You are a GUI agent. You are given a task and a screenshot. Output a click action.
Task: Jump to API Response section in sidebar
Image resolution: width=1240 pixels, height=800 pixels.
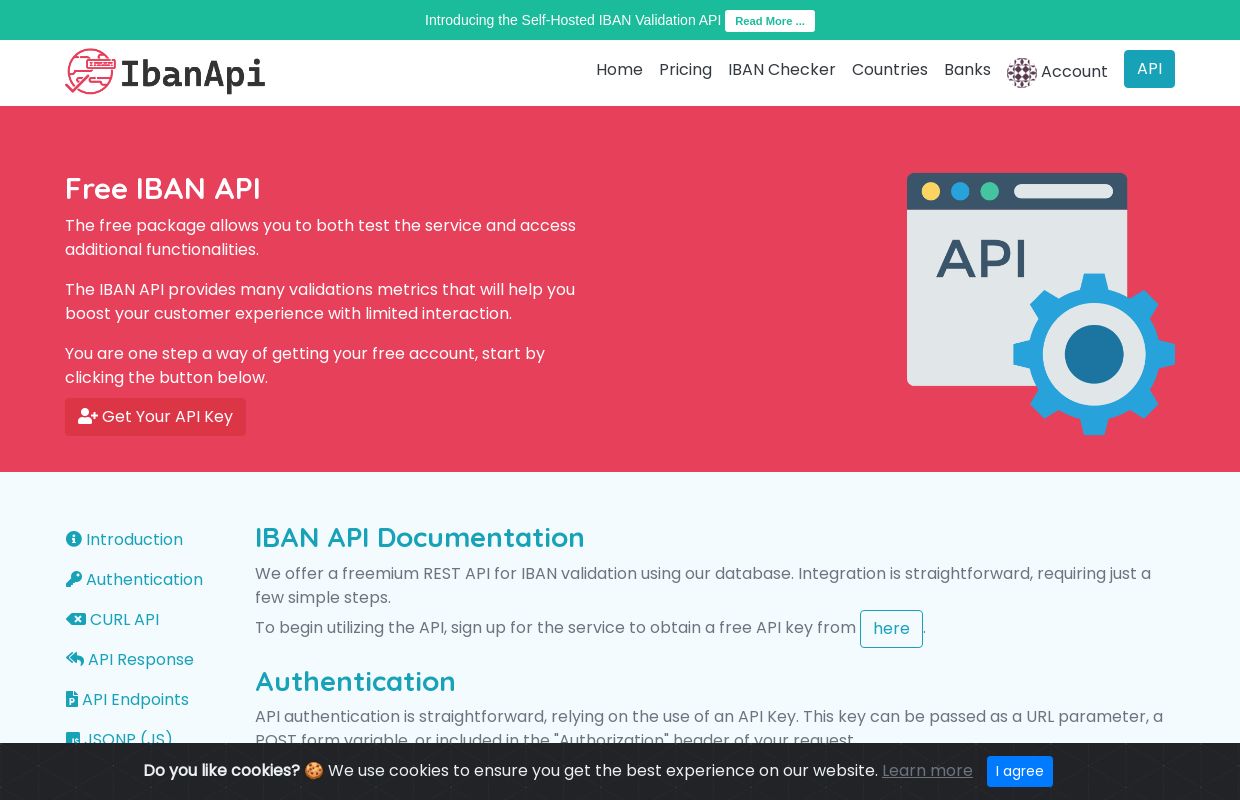click(x=130, y=659)
